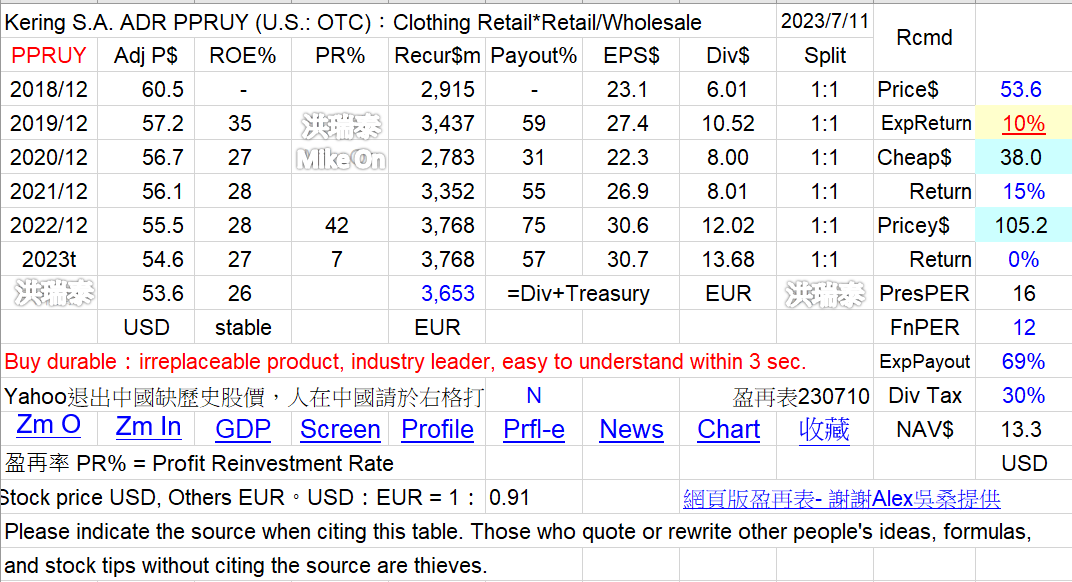Select ROE% value 35
This screenshot has height=582, width=1072.
tap(240, 123)
